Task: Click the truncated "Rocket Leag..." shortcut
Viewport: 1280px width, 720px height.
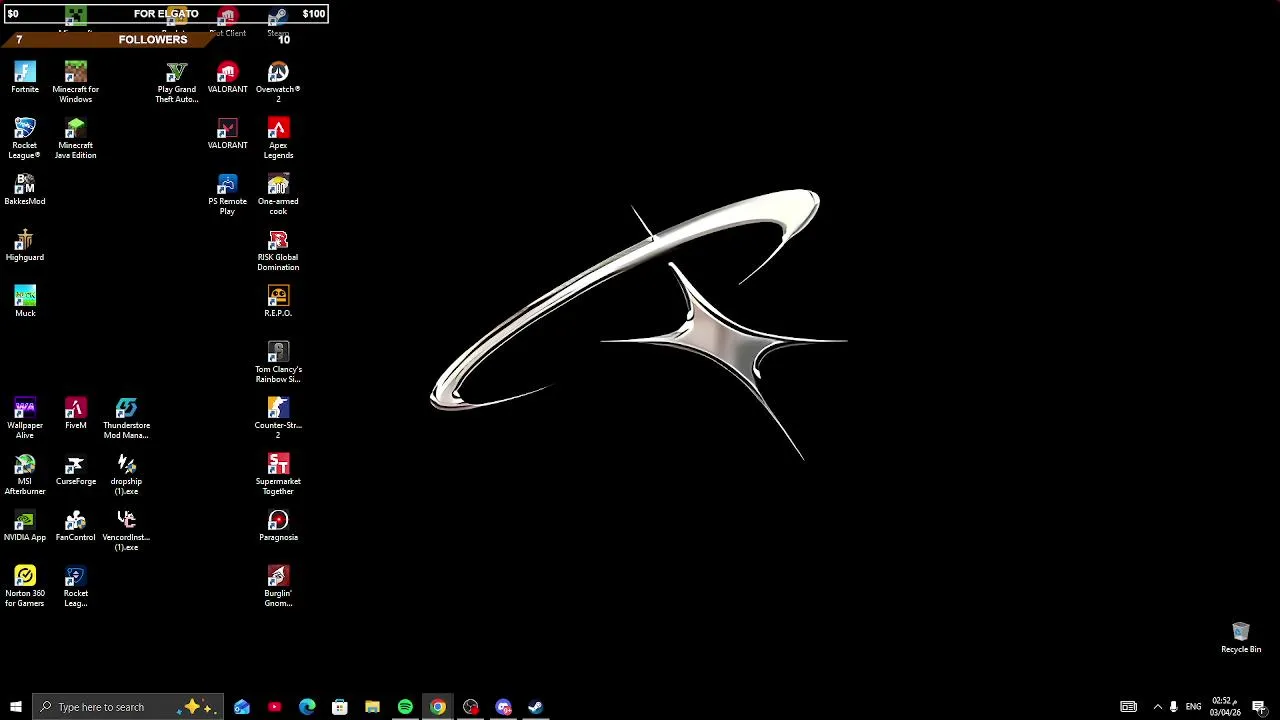Action: pos(75,587)
